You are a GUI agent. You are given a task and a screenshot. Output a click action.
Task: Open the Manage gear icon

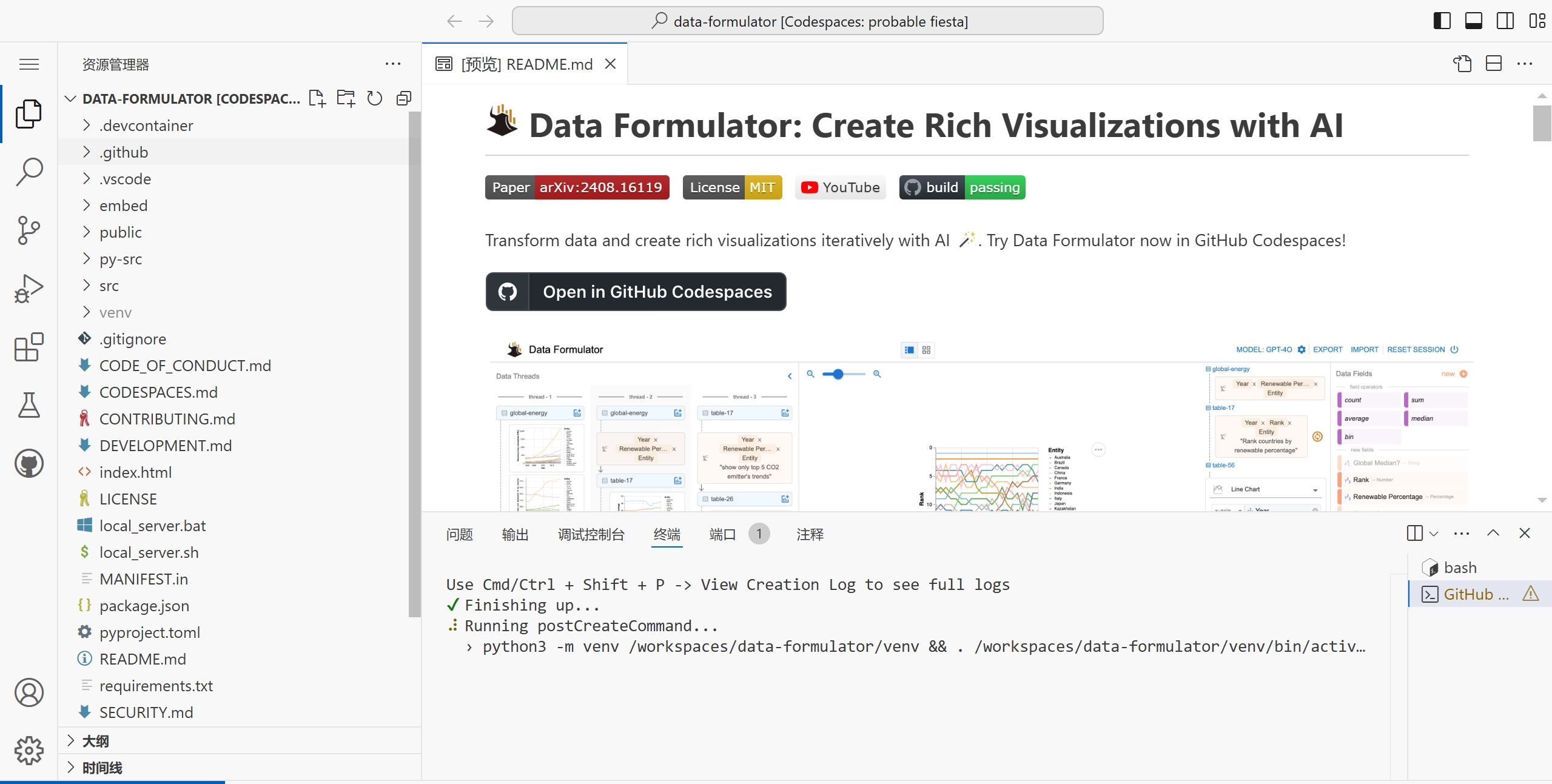pyautogui.click(x=29, y=751)
